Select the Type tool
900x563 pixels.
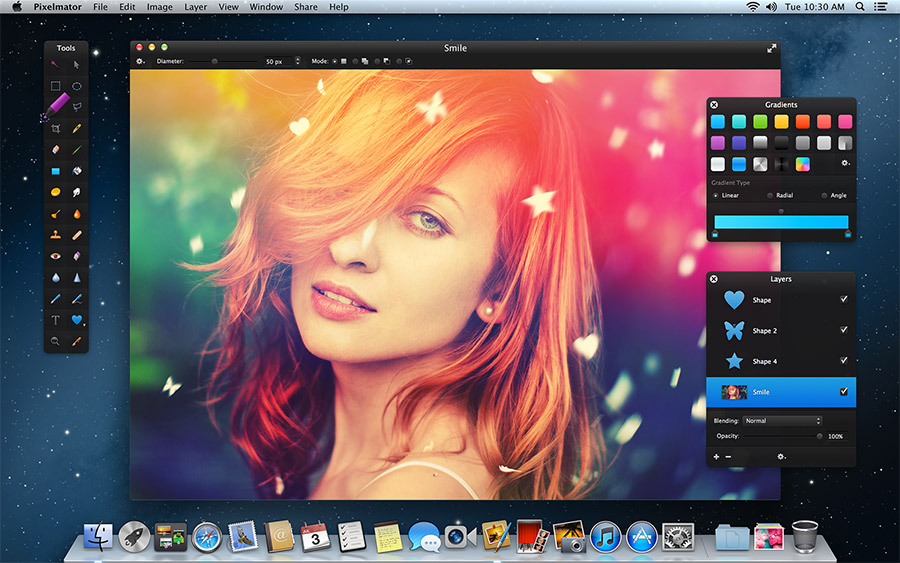point(56,320)
